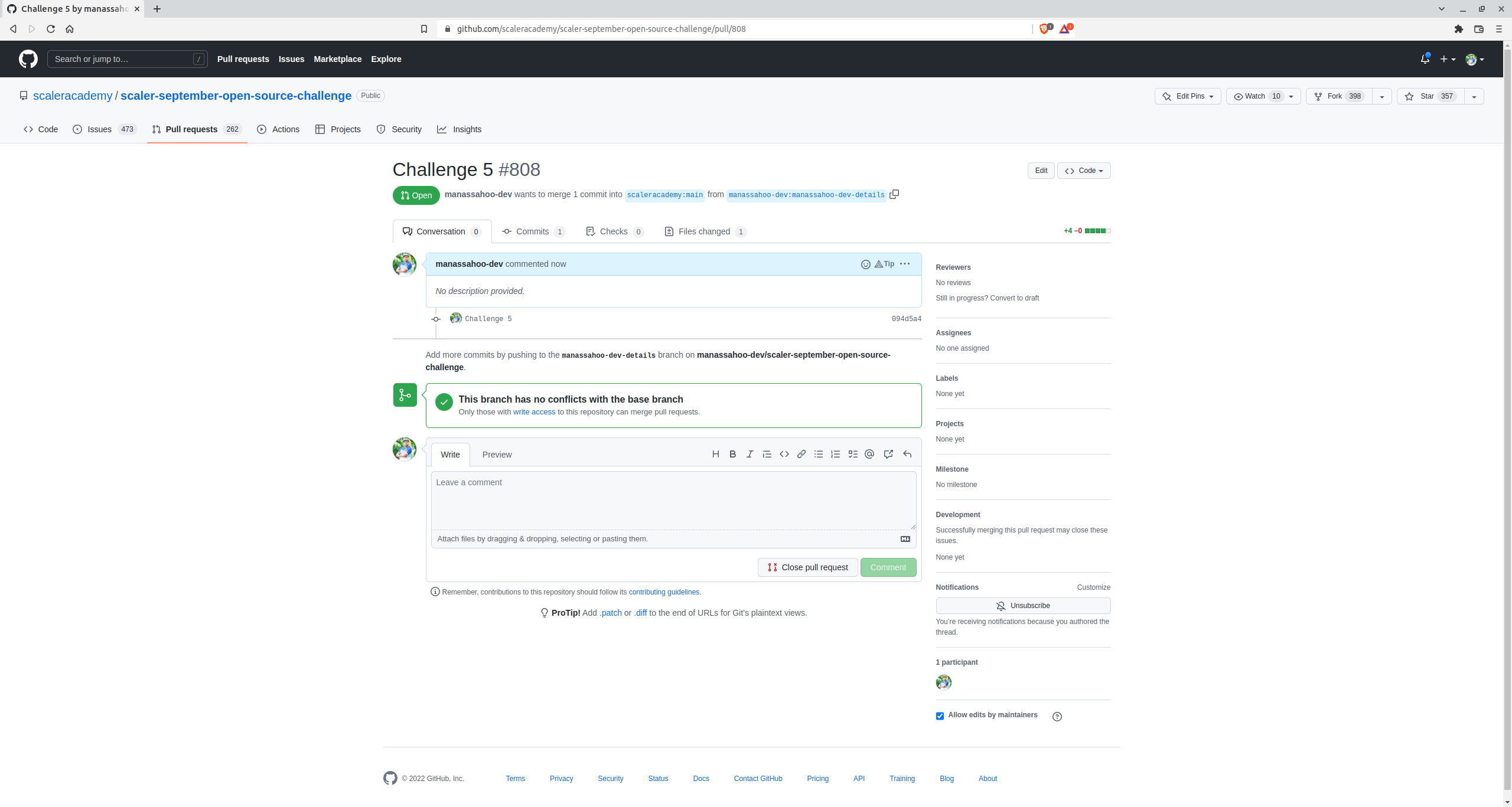Insert a quote using the quote icon

[x=767, y=454]
